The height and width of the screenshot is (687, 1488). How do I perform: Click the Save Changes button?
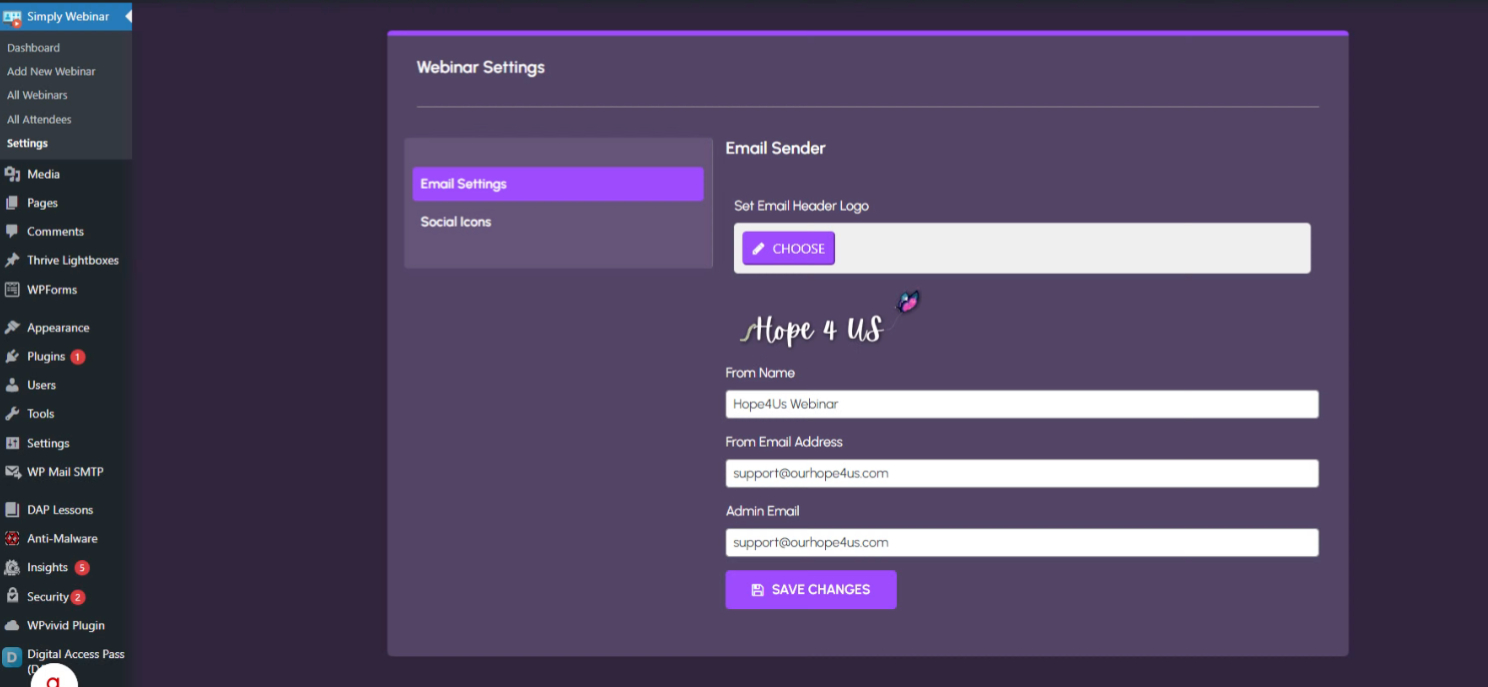pyautogui.click(x=810, y=589)
